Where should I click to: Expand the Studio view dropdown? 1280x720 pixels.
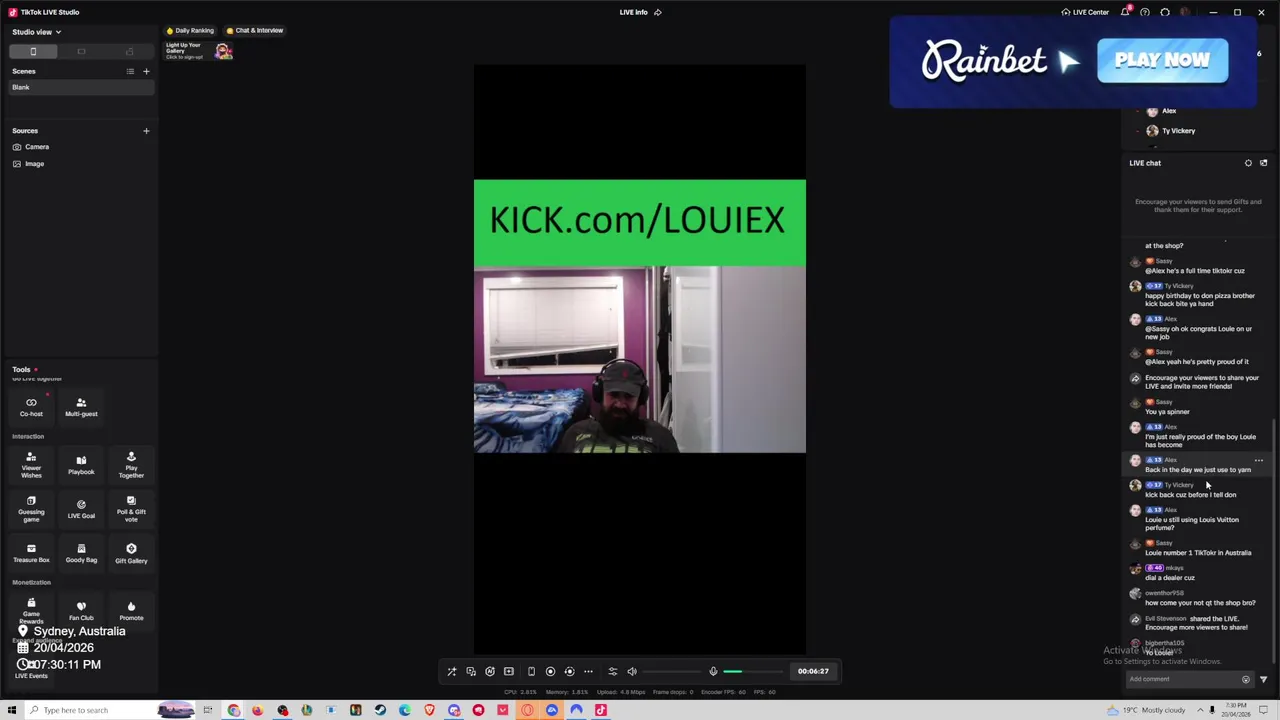[x=36, y=32]
